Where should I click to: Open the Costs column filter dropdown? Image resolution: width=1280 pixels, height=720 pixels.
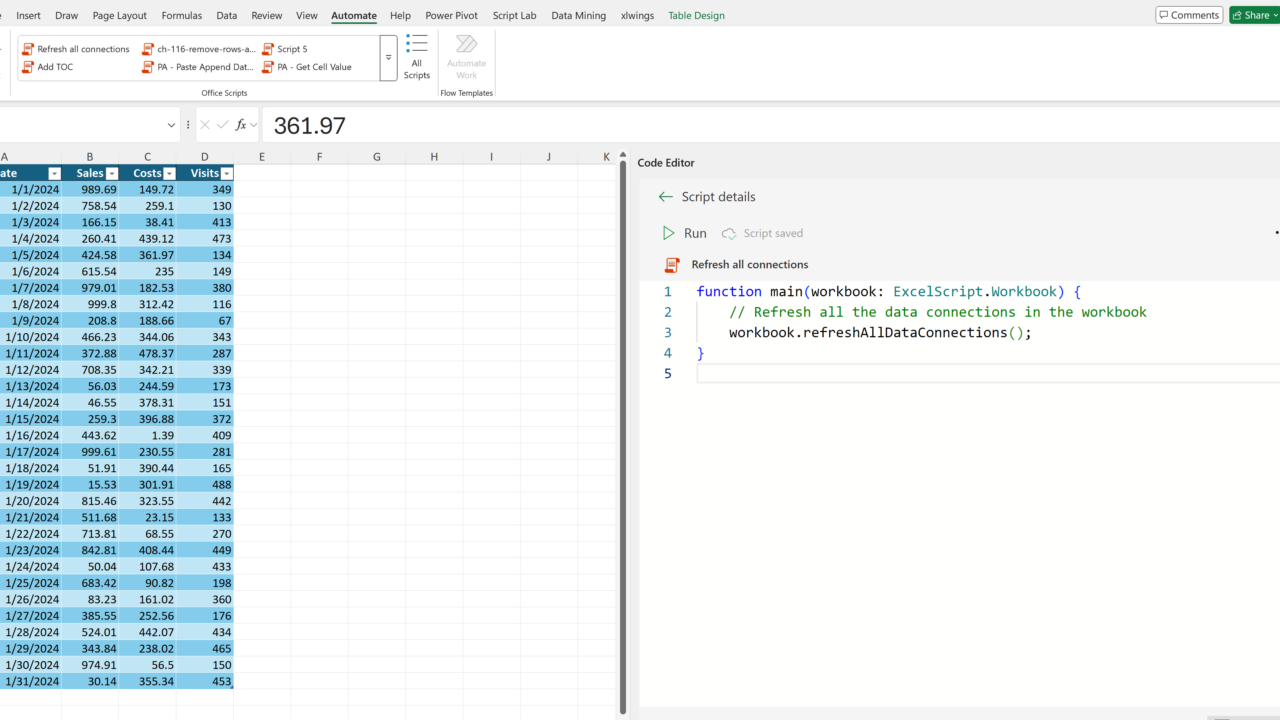pos(169,174)
